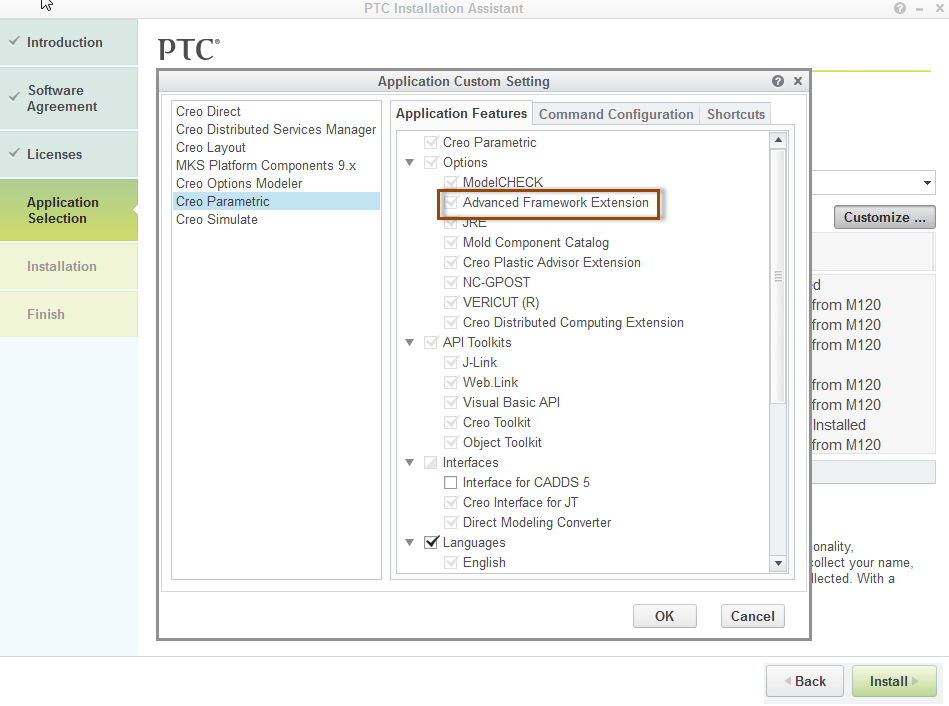949x706 pixels.
Task: Cancel the custom setting dialog
Action: click(752, 616)
